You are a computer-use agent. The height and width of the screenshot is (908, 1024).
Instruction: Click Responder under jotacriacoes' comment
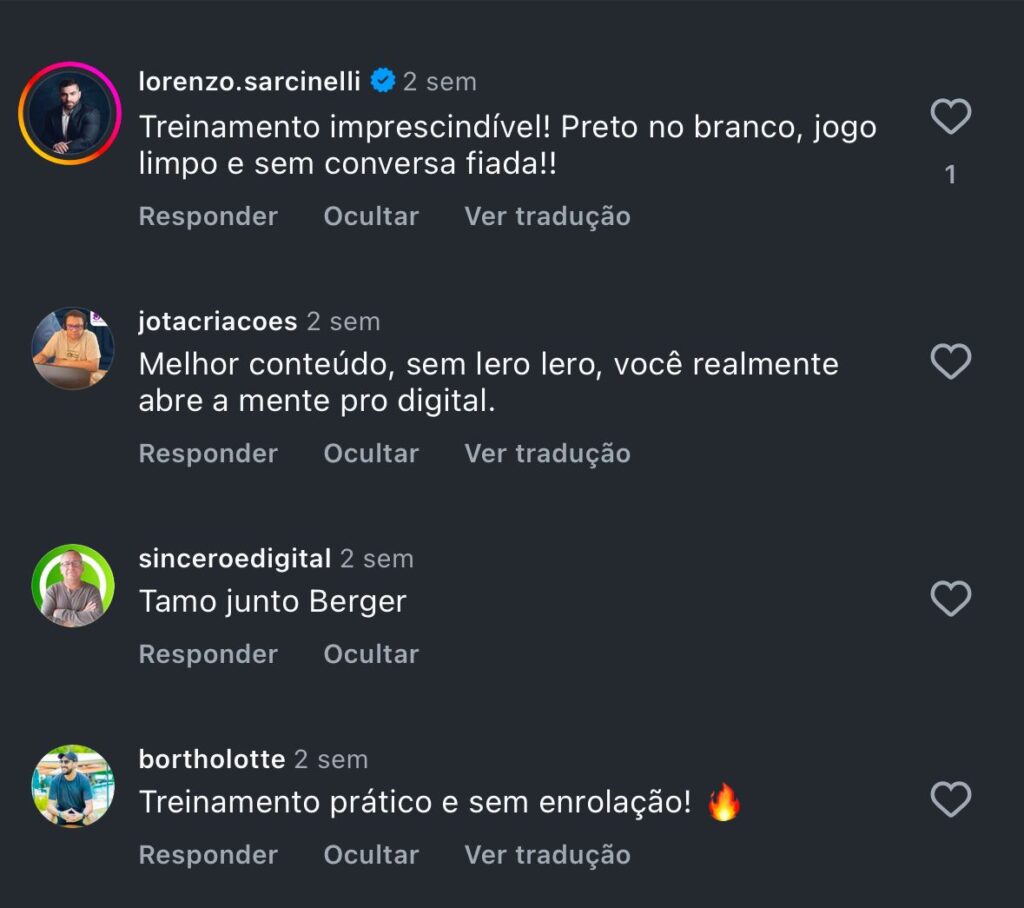tap(208, 453)
